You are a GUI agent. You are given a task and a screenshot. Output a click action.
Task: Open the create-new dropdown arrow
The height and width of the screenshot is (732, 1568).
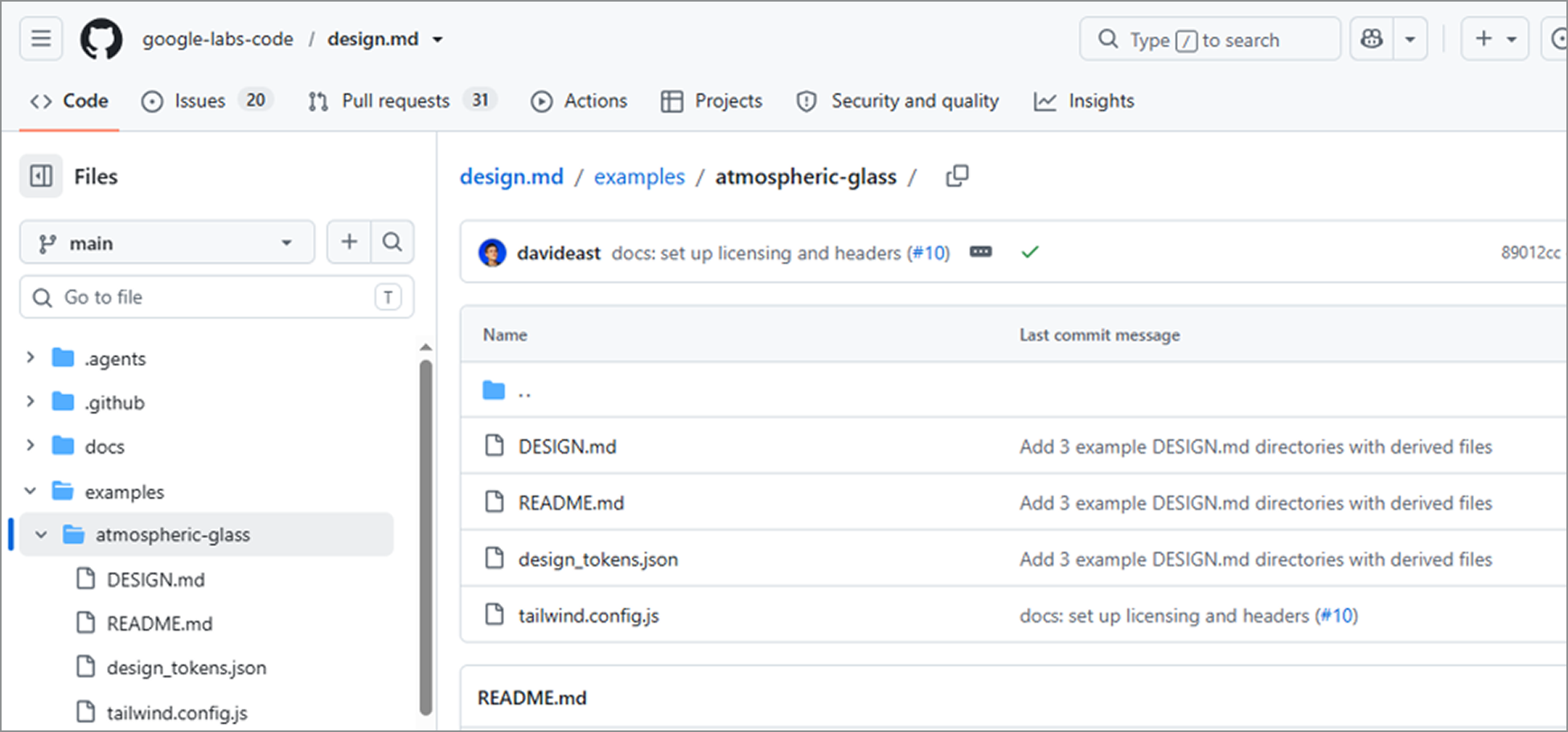[1512, 39]
